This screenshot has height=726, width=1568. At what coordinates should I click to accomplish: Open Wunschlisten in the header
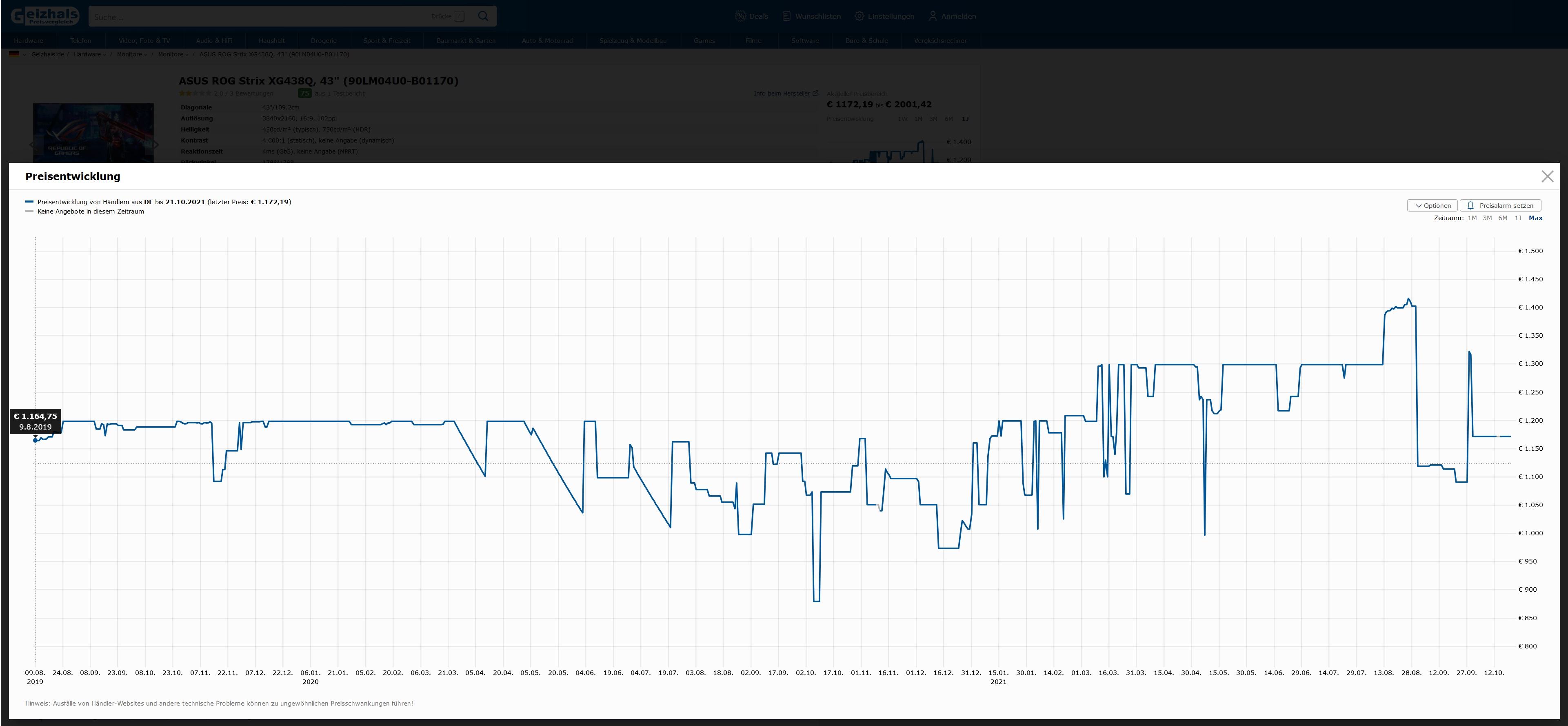(811, 16)
